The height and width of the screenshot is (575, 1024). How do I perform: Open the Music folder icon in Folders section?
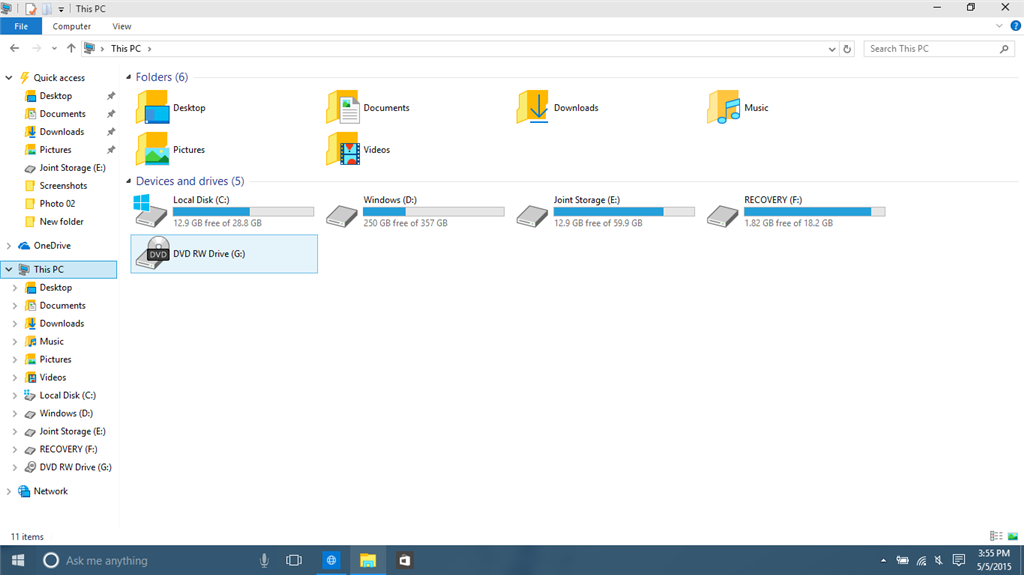click(x=724, y=108)
